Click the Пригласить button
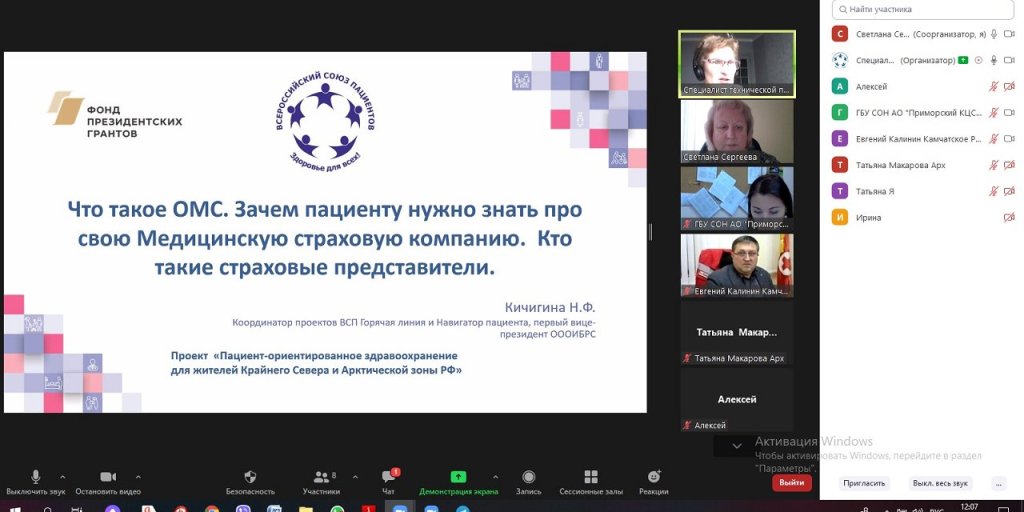This screenshot has width=1024, height=512. [x=863, y=483]
